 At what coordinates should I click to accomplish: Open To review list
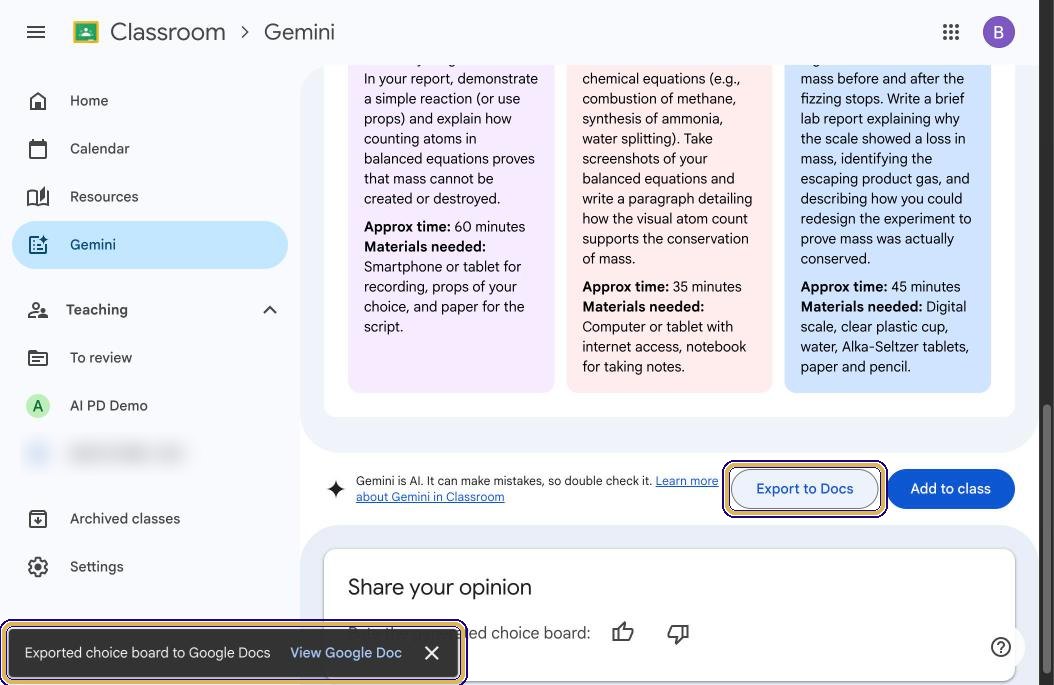(150, 358)
